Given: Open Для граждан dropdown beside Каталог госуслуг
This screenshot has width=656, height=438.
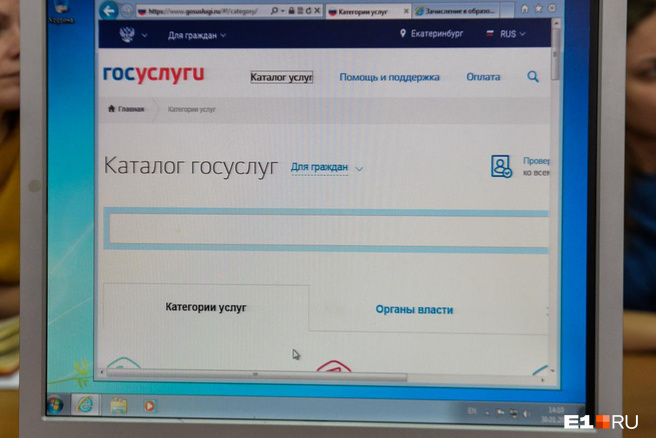Looking at the screenshot, I should tap(327, 167).
